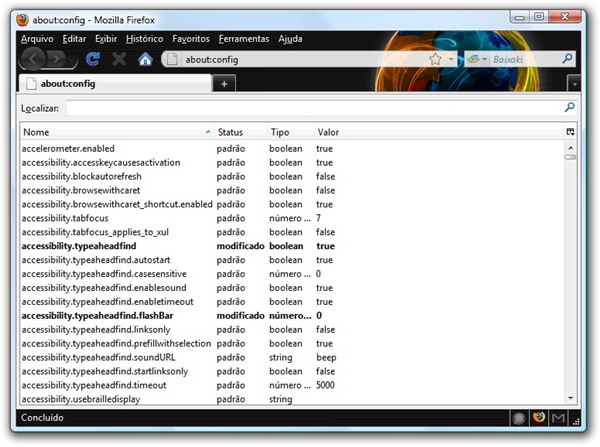Click the 'beep' value of soundURL

tap(326, 358)
